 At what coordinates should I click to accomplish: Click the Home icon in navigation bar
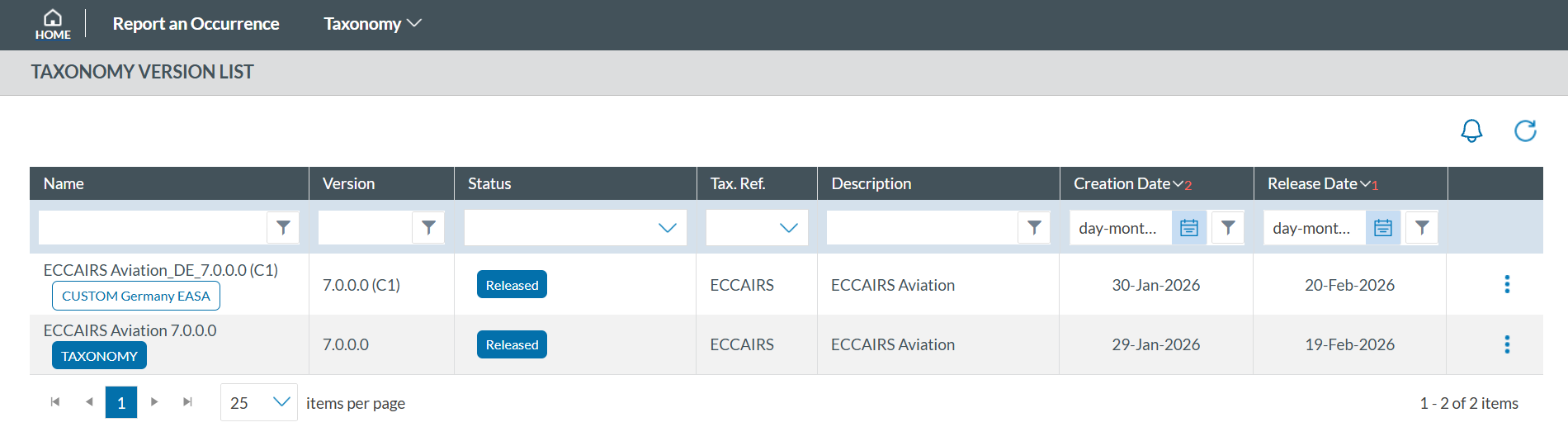click(53, 24)
